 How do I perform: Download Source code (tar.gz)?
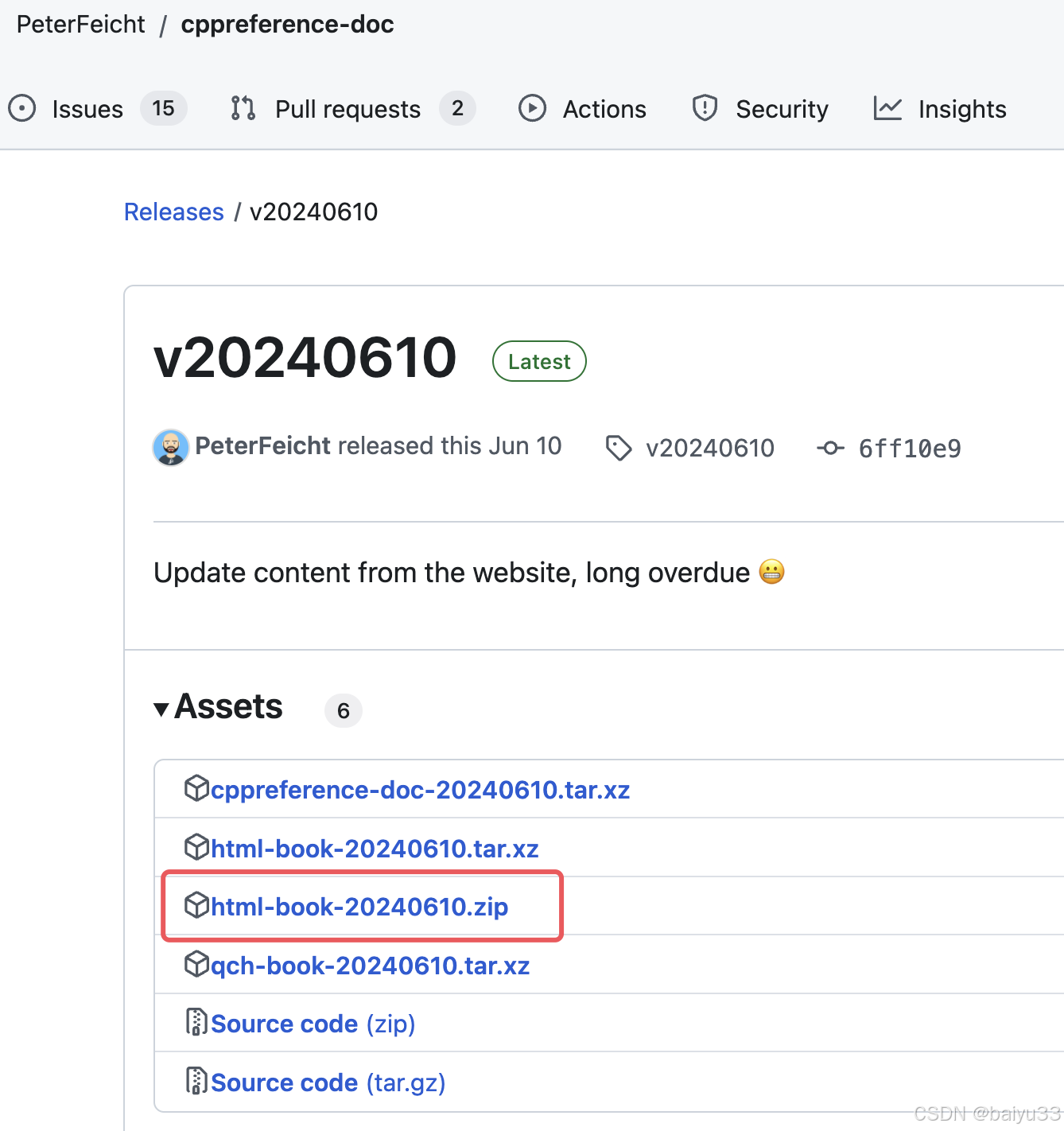328,1082
